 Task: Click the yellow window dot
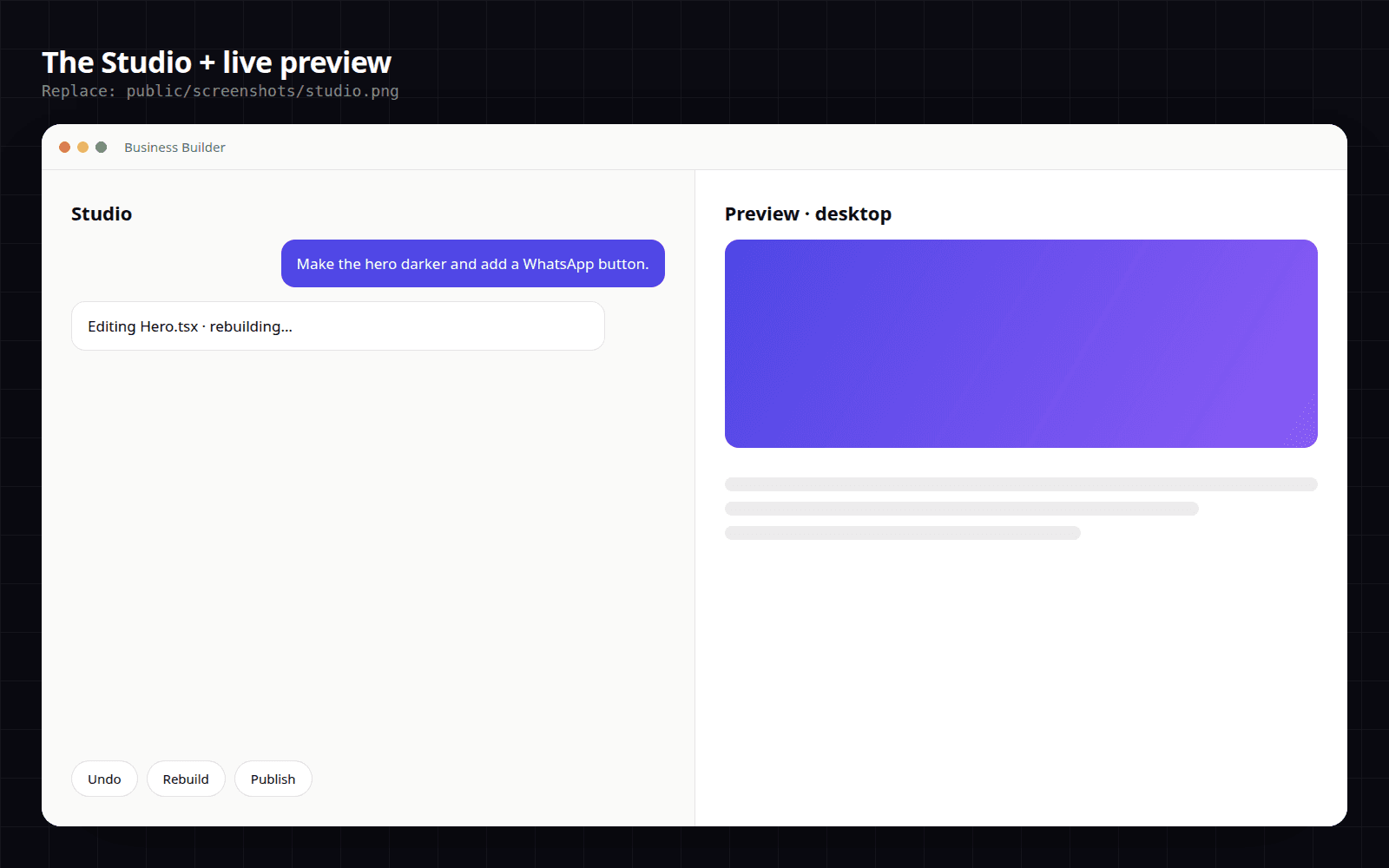[82, 148]
